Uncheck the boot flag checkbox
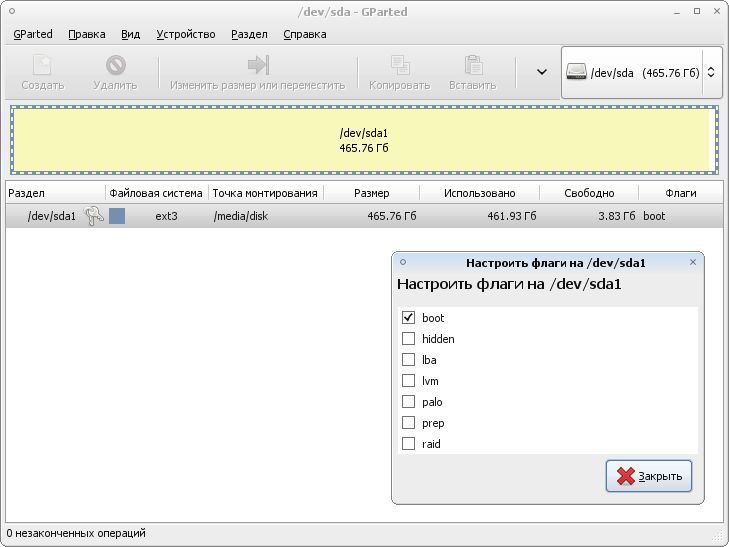 click(408, 317)
